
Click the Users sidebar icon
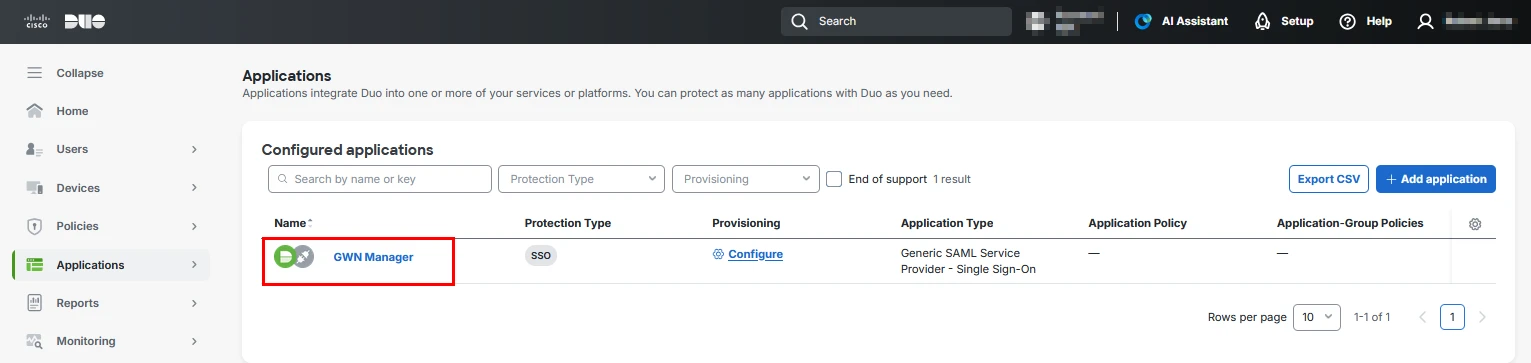[35, 149]
